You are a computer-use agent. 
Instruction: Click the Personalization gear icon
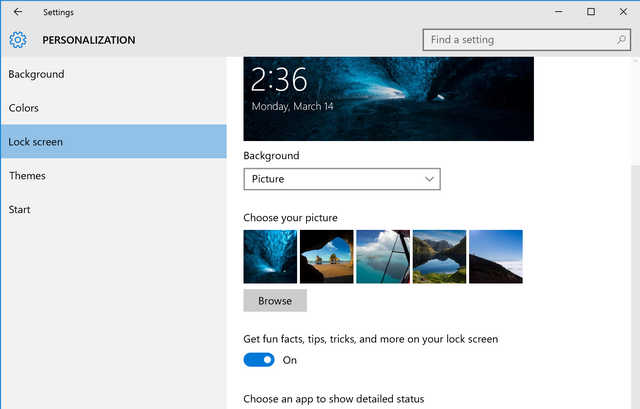click(18, 40)
